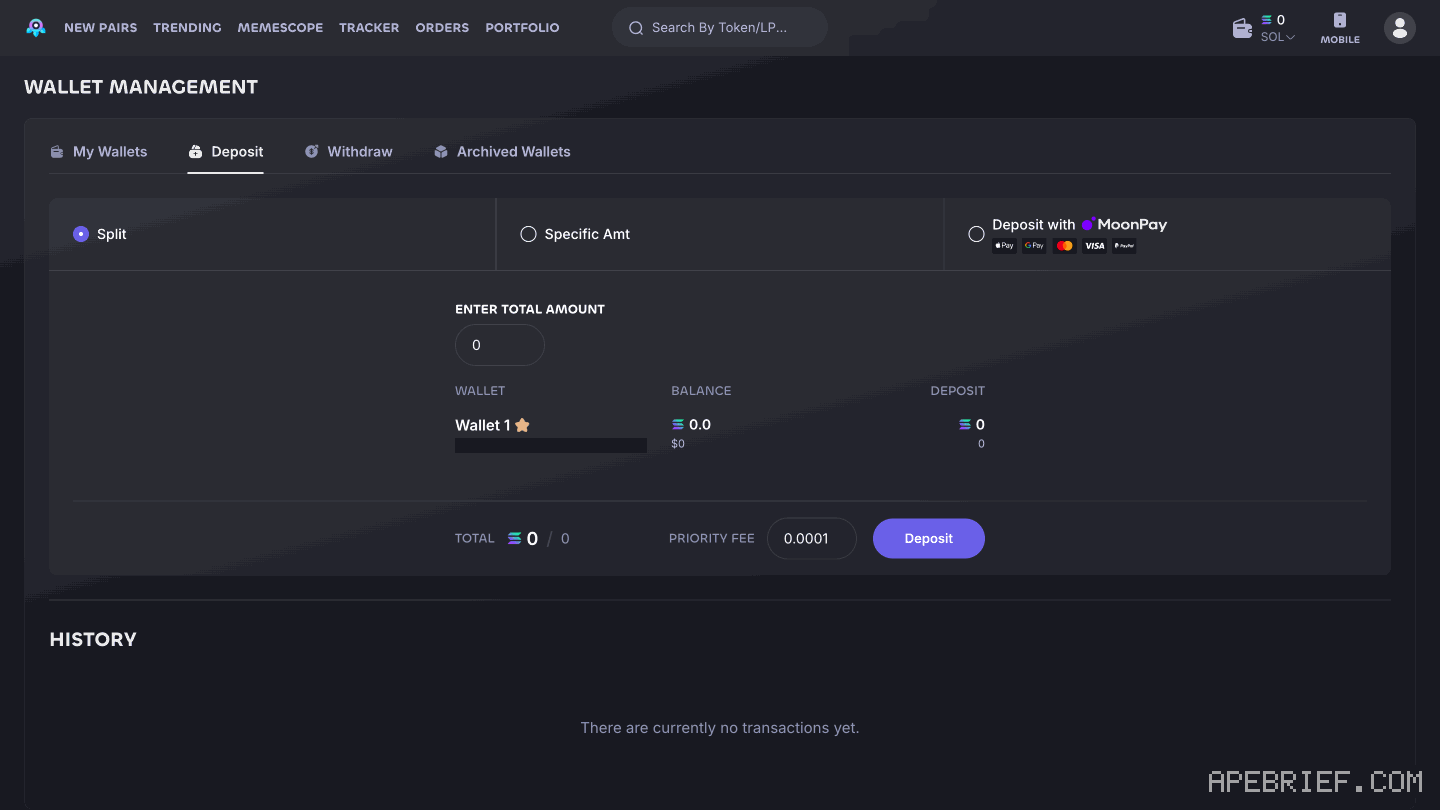Click the DEPOSIT column header
The width and height of the screenshot is (1440, 810).
[x=957, y=391]
